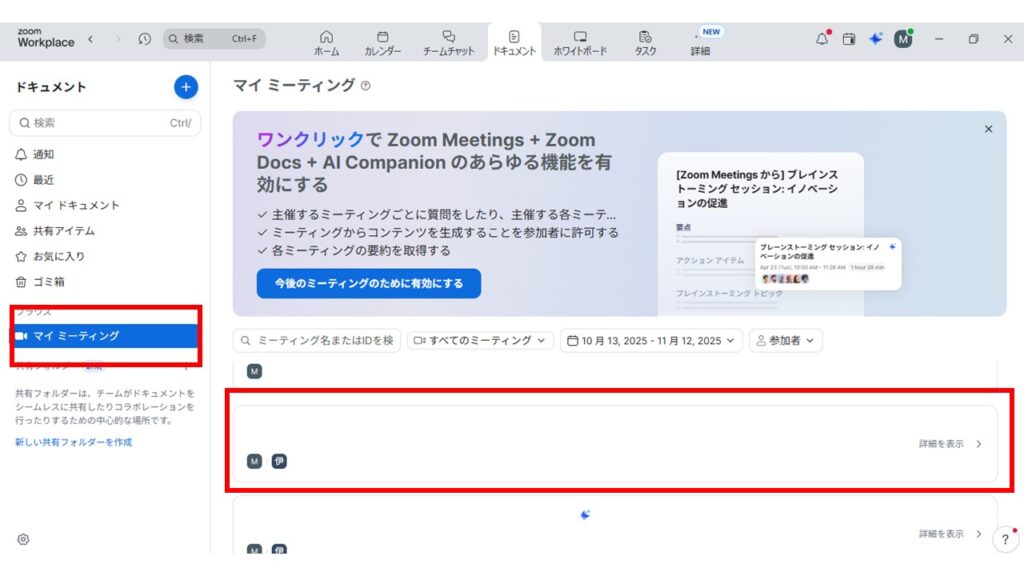Click 今後のミーティングのために有効にする button
1024x576 pixels.
click(368, 283)
